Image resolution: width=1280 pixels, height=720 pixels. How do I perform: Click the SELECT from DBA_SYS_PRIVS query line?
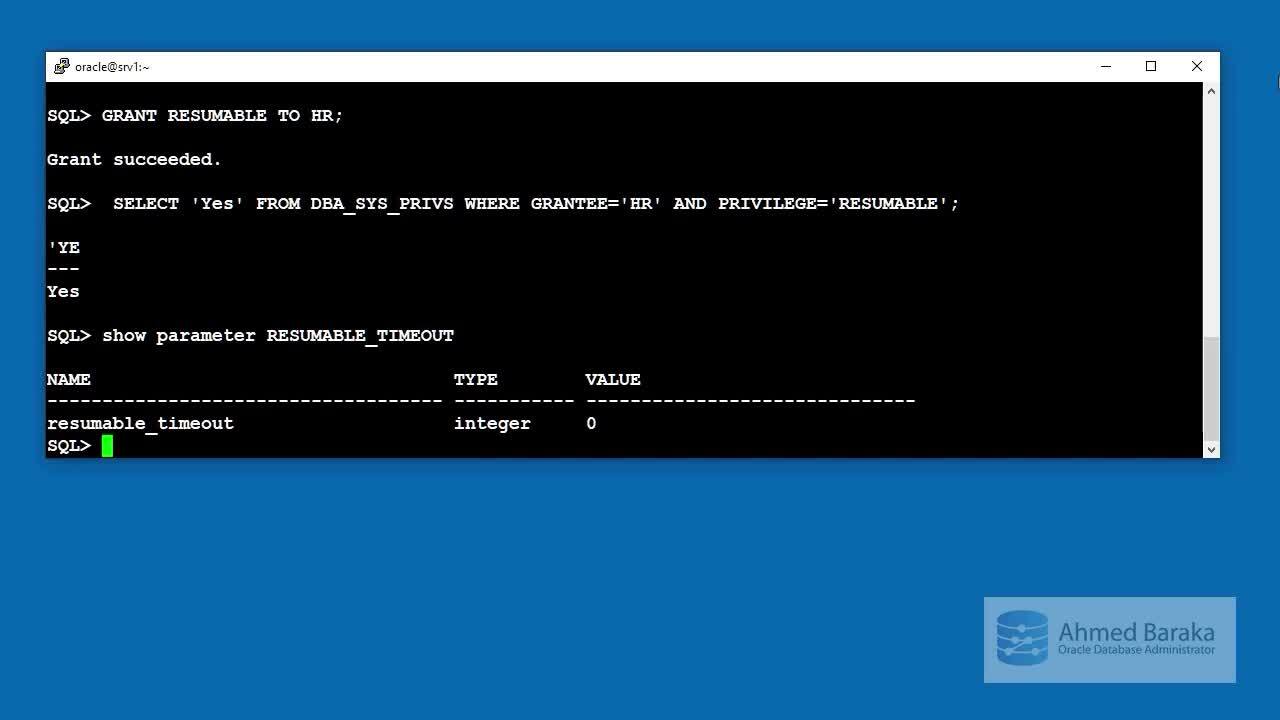pyautogui.click(x=535, y=204)
